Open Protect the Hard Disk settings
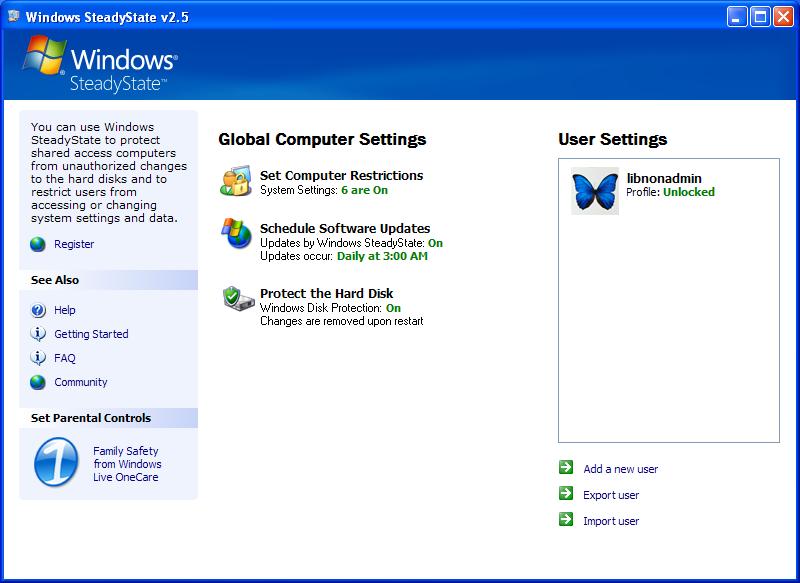This screenshot has height=583, width=800. (x=327, y=293)
